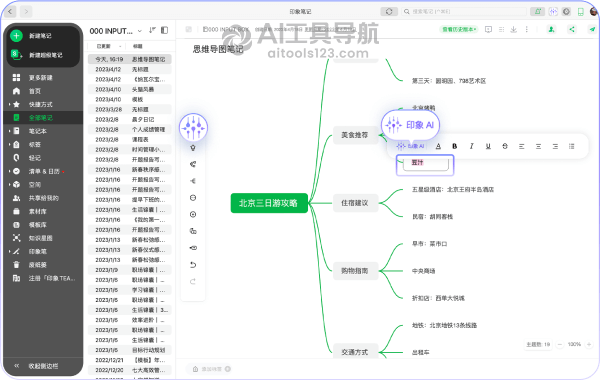Expand the 清单 & 日历 arrow
This screenshot has width=600, height=381.
tap(10, 171)
